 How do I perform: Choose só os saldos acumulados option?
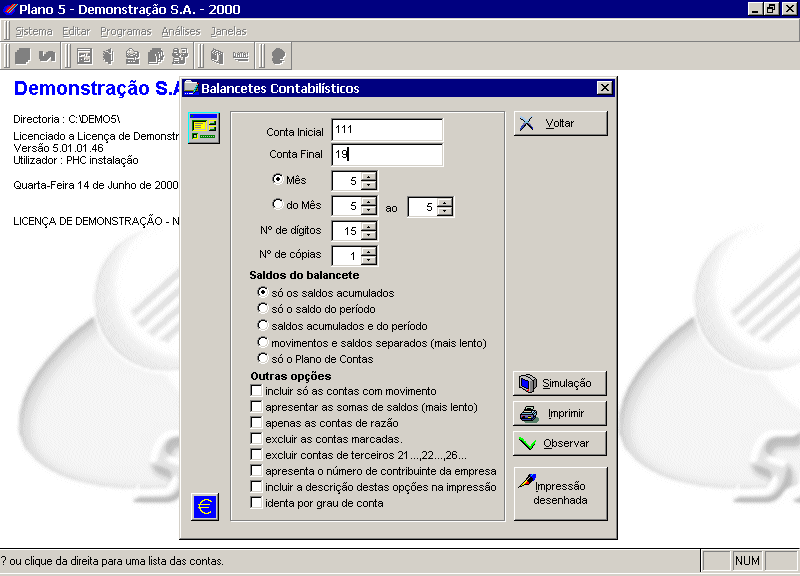(x=263, y=292)
